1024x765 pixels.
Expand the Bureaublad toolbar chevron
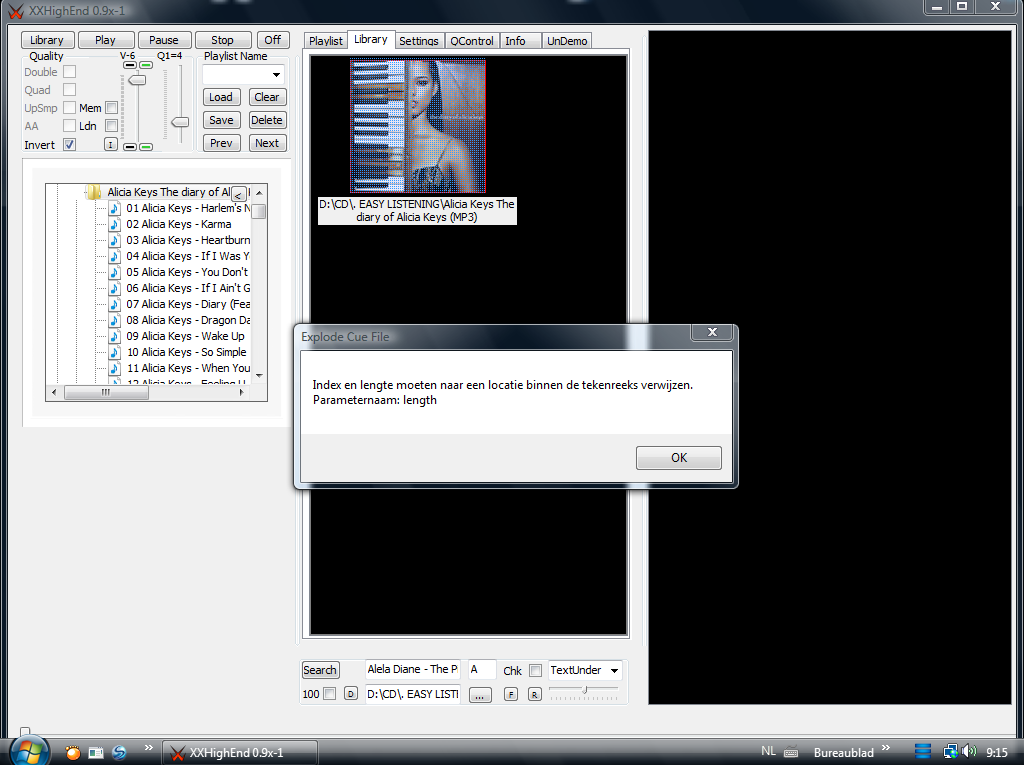click(886, 747)
